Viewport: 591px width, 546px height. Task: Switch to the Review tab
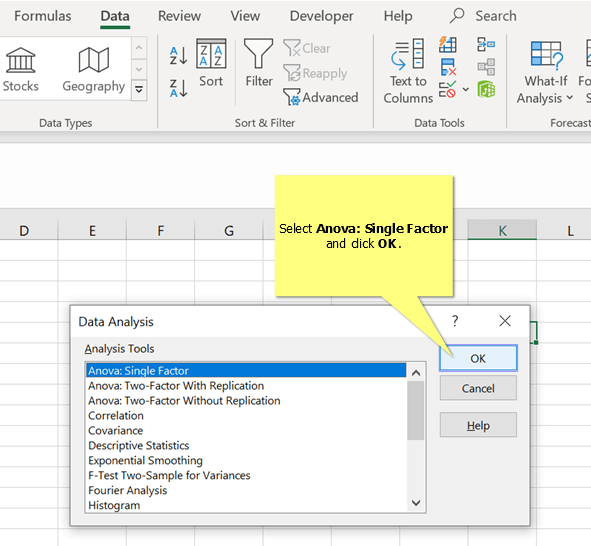(179, 16)
